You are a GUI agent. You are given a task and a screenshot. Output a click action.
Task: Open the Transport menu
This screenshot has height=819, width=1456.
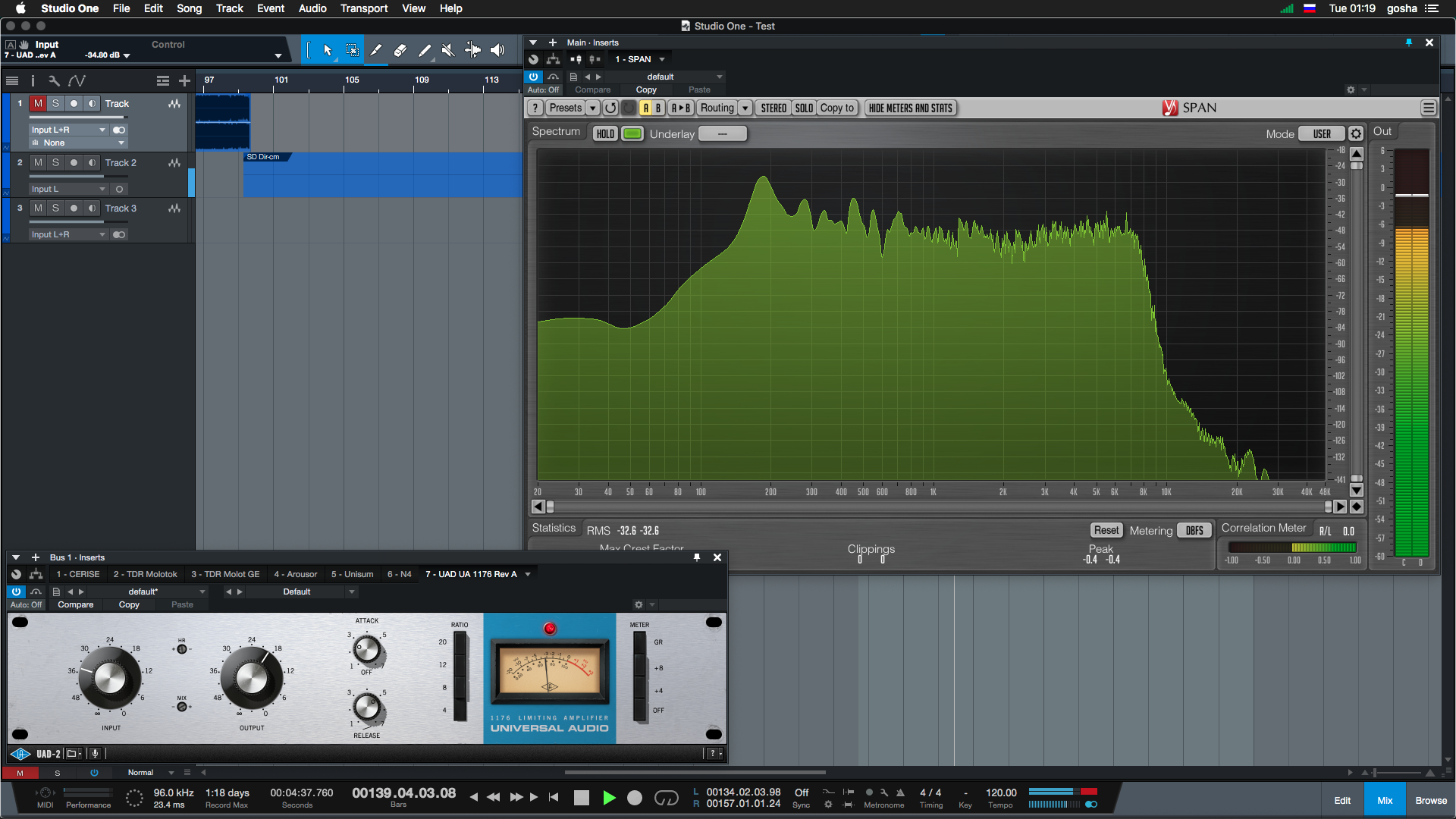tap(363, 8)
